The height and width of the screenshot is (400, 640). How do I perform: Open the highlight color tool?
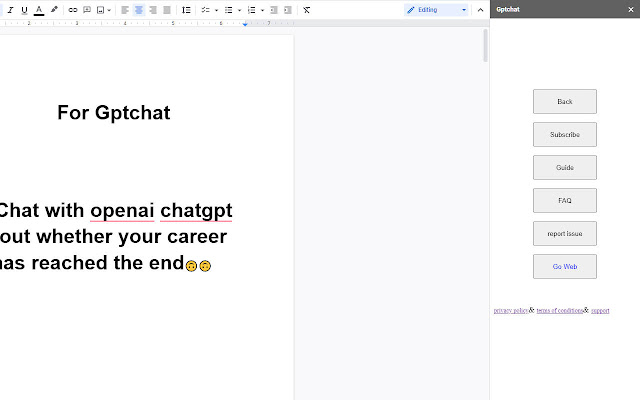pos(54,10)
